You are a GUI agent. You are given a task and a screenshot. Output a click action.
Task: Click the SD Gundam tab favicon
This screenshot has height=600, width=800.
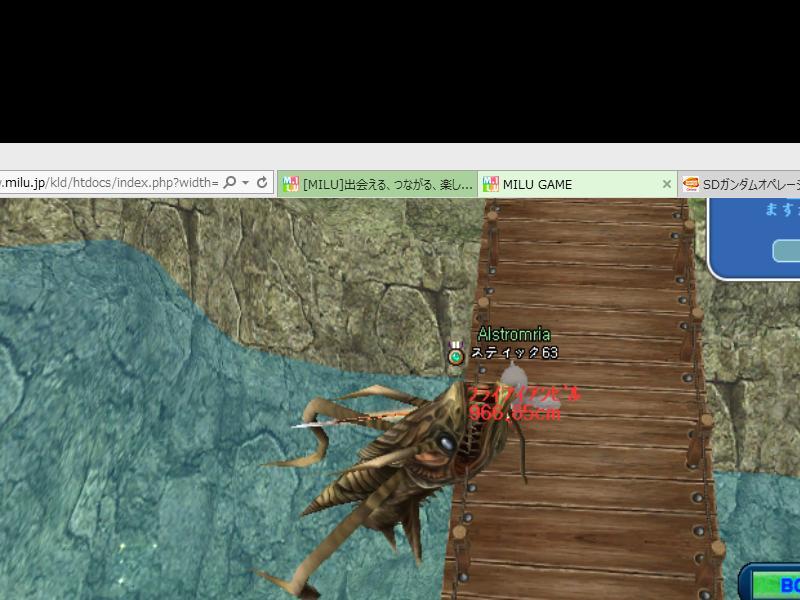pyautogui.click(x=690, y=184)
